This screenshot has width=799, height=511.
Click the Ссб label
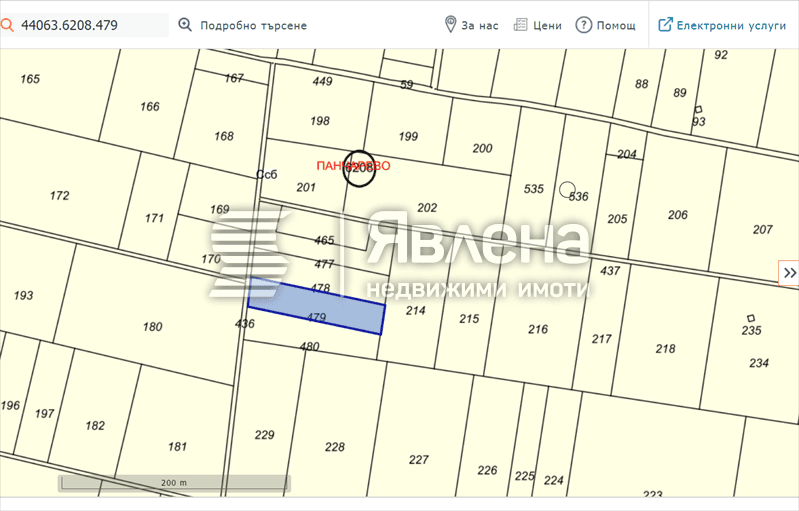click(267, 175)
